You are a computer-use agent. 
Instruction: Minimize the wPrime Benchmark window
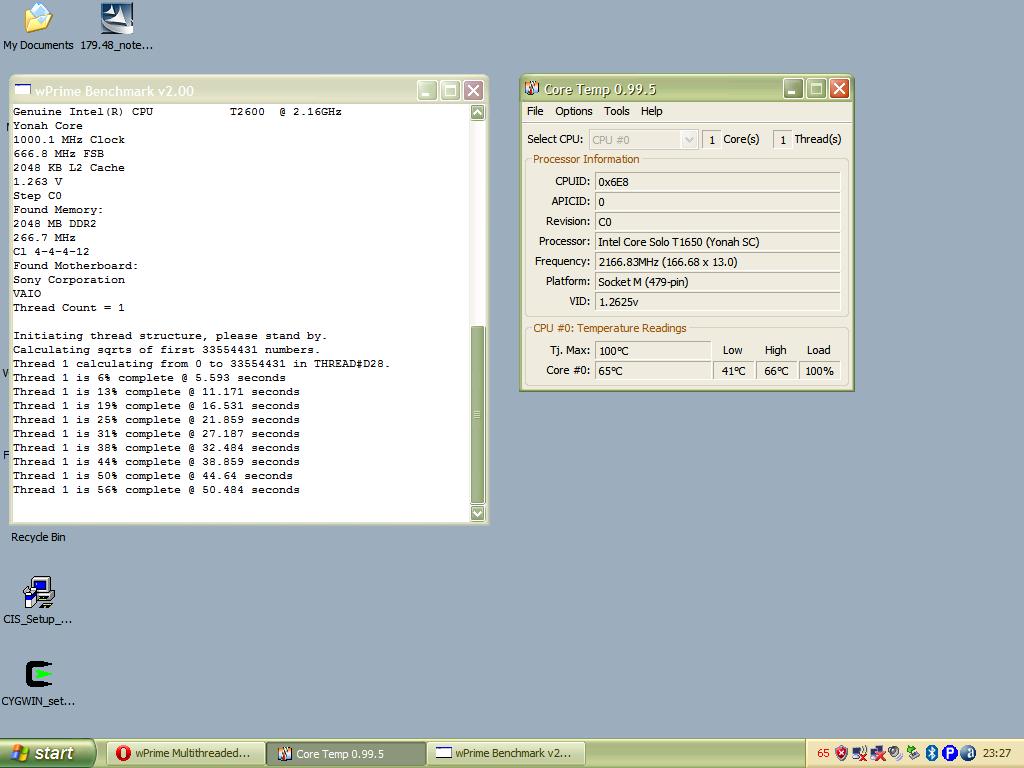point(427,91)
